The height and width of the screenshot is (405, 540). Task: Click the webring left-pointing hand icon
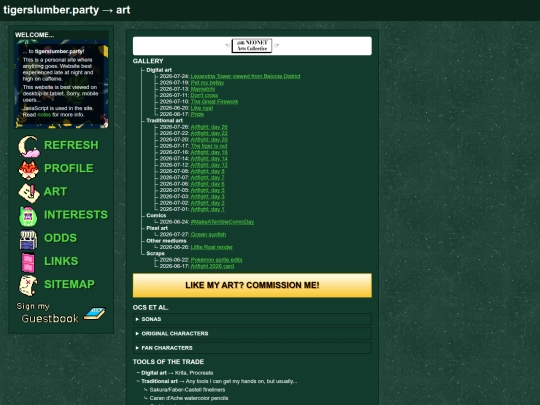click(228, 45)
